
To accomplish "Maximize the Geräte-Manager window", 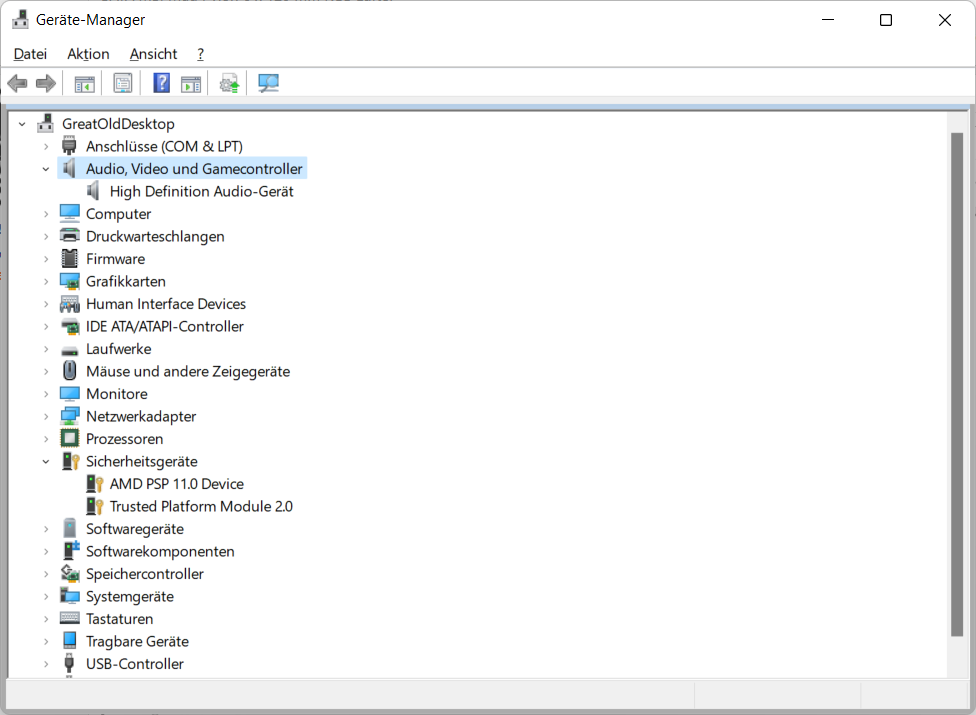I will pyautogui.click(x=886, y=20).
